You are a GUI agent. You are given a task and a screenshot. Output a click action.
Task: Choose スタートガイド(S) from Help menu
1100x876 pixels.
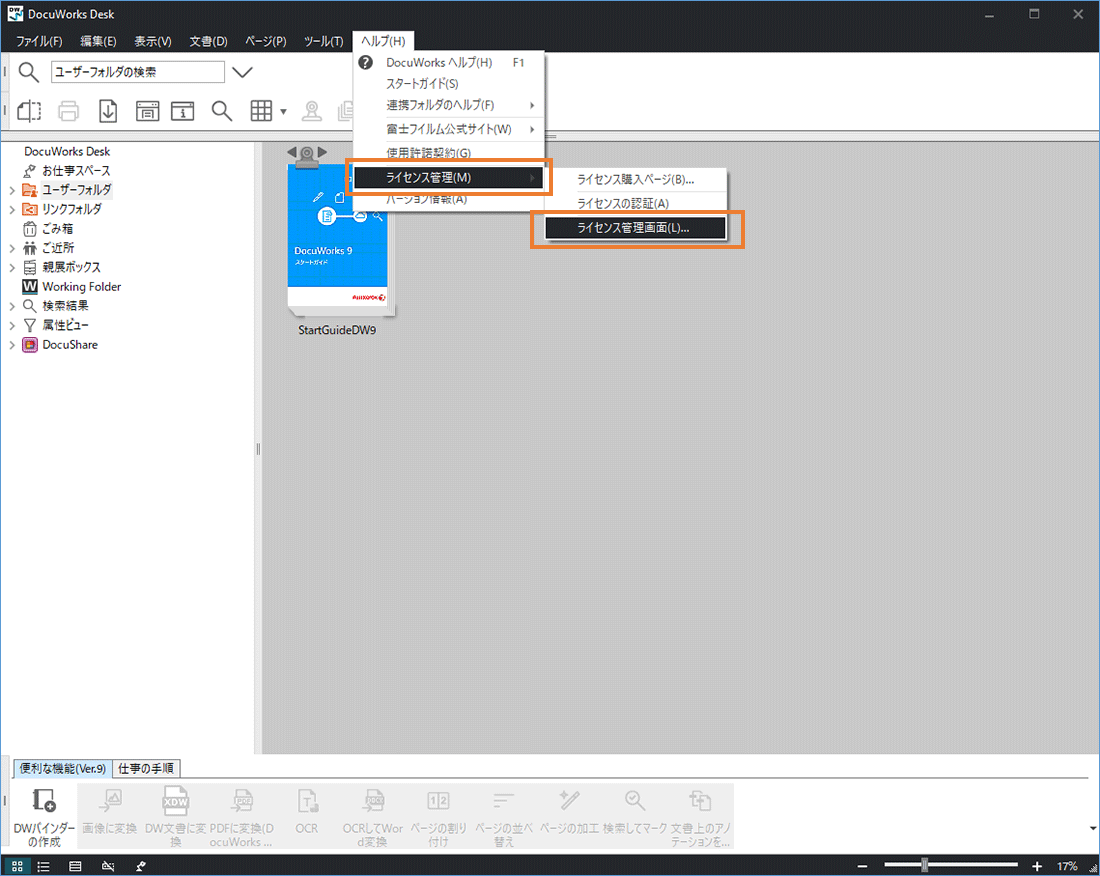tap(448, 83)
